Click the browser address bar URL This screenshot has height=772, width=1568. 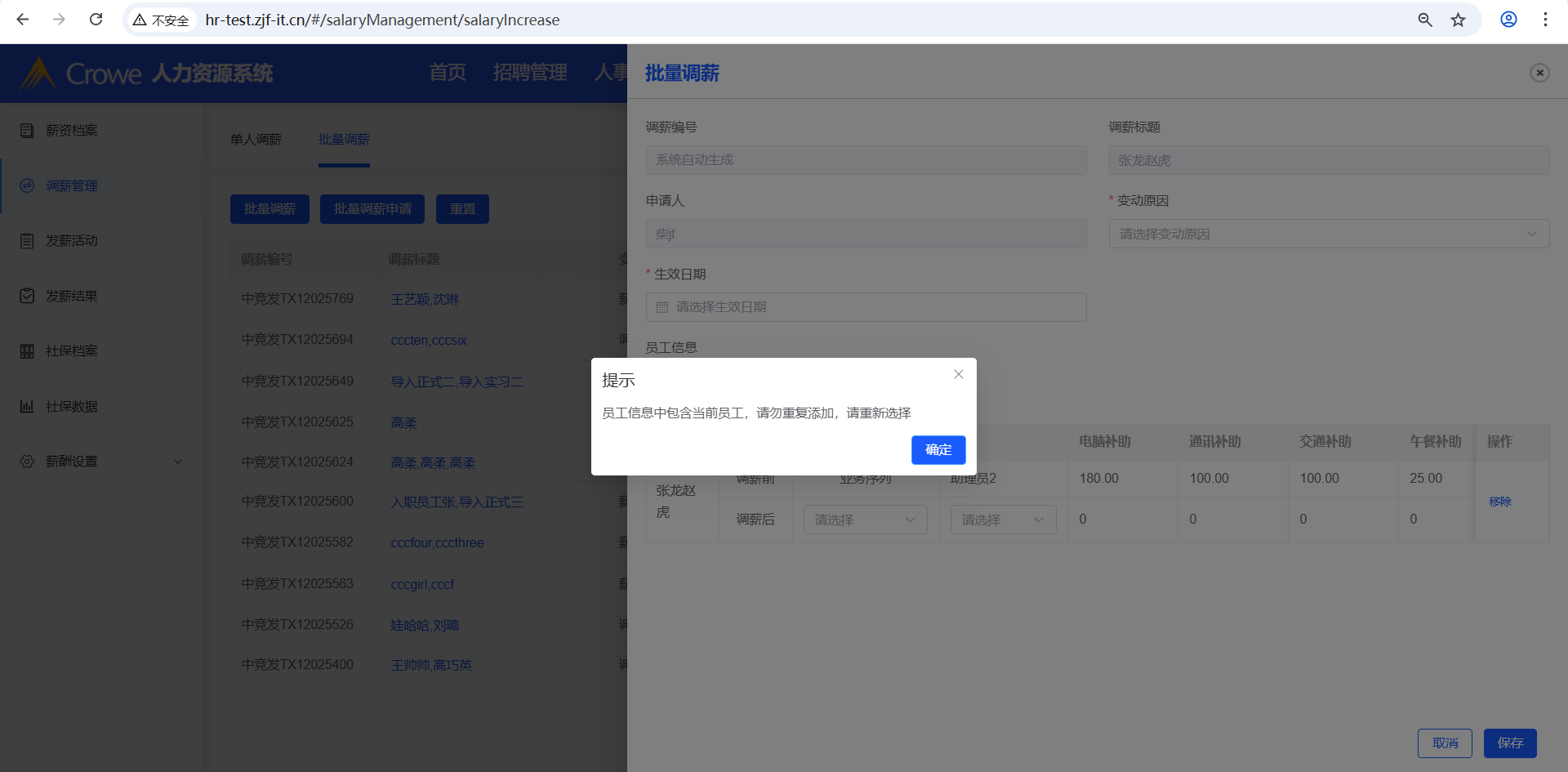[x=382, y=20]
